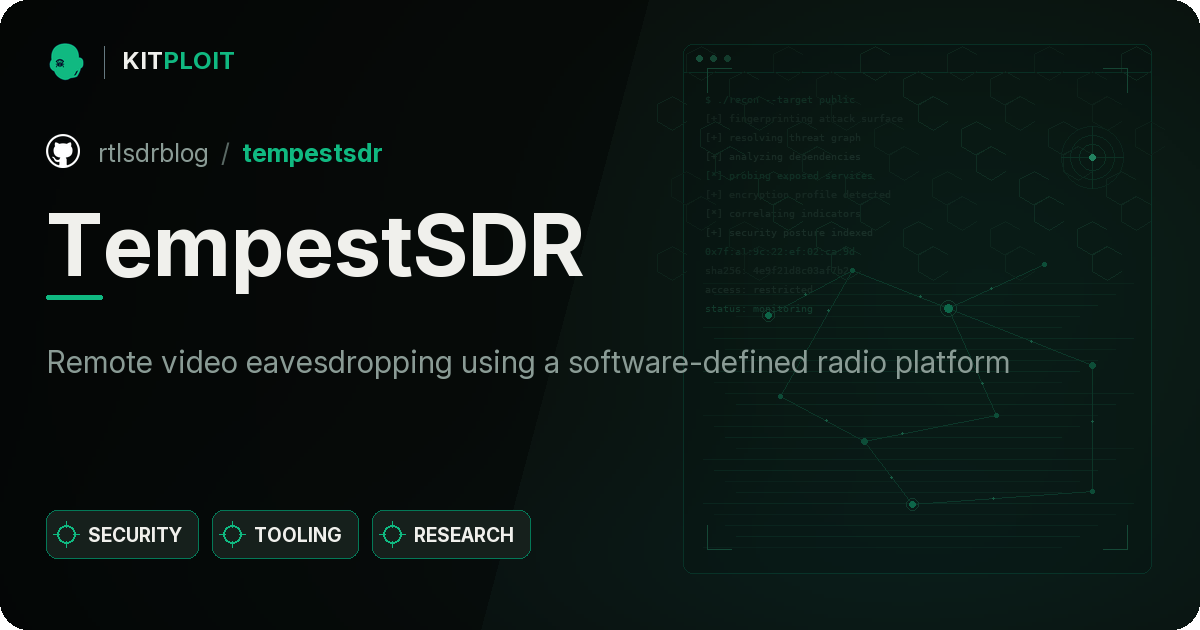Click the terminal line 'security posture indexed'

pyautogui.click(x=789, y=233)
